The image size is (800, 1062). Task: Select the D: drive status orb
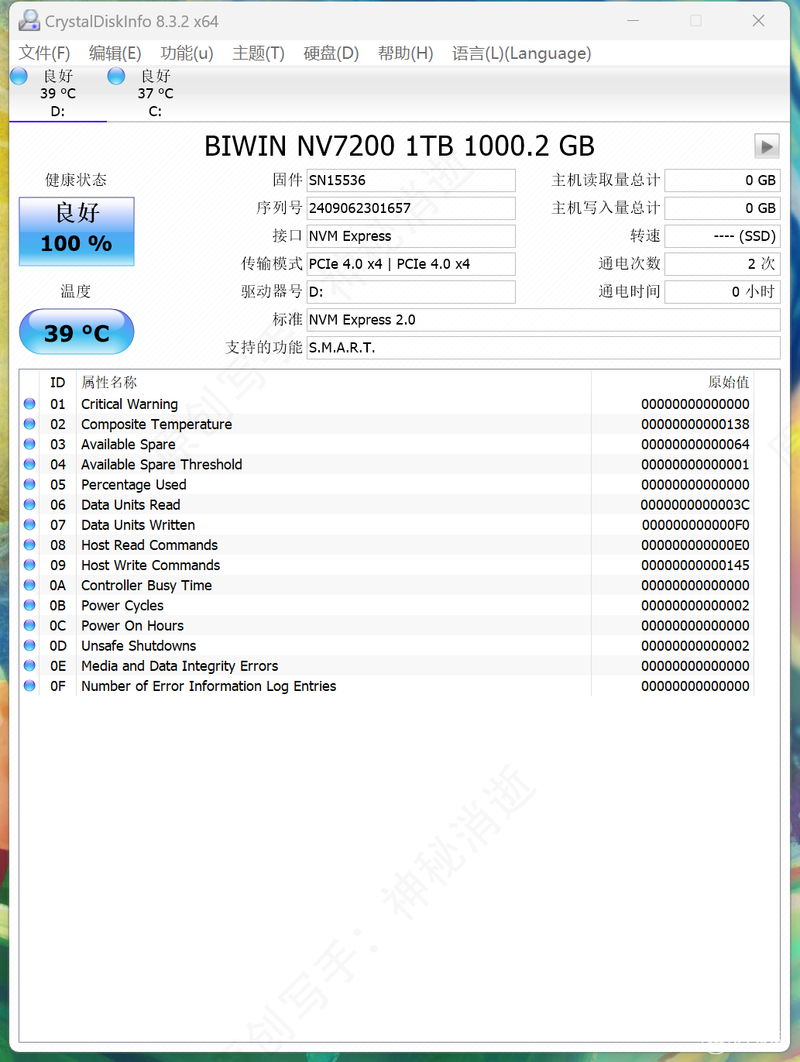coord(20,76)
